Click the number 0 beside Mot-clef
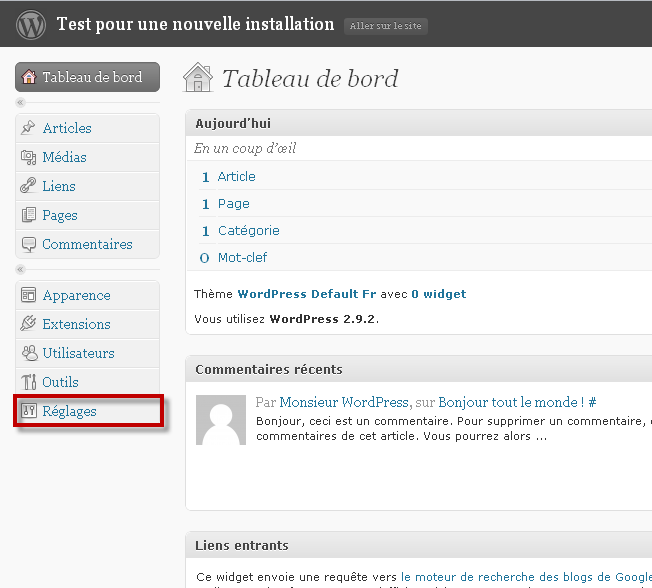Viewport: 652px width, 588px height. (x=204, y=258)
